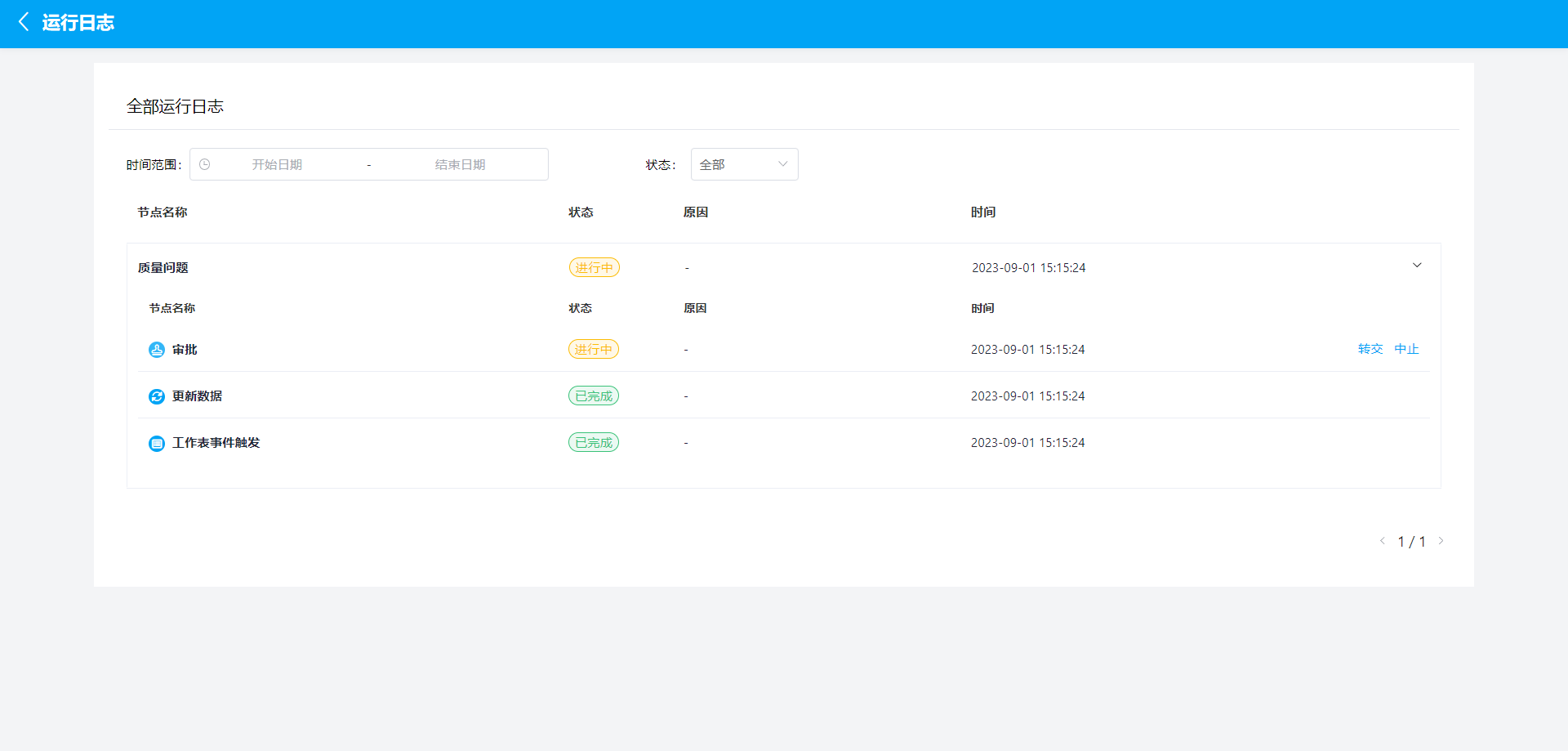Click 中止 link for 审批 node
Viewport: 1568px width, 751px height.
click(1406, 349)
